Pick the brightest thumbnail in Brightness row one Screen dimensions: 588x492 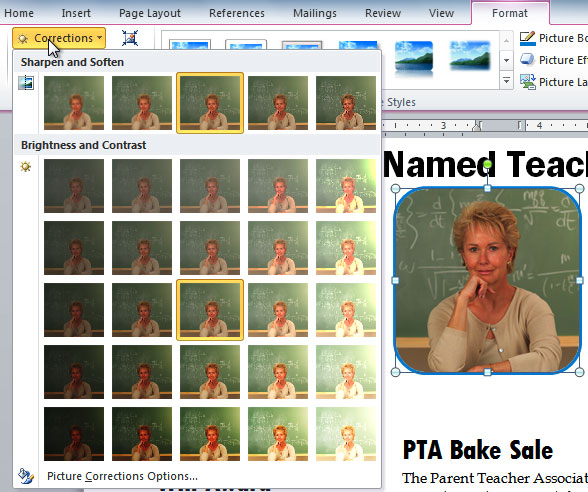(x=346, y=186)
